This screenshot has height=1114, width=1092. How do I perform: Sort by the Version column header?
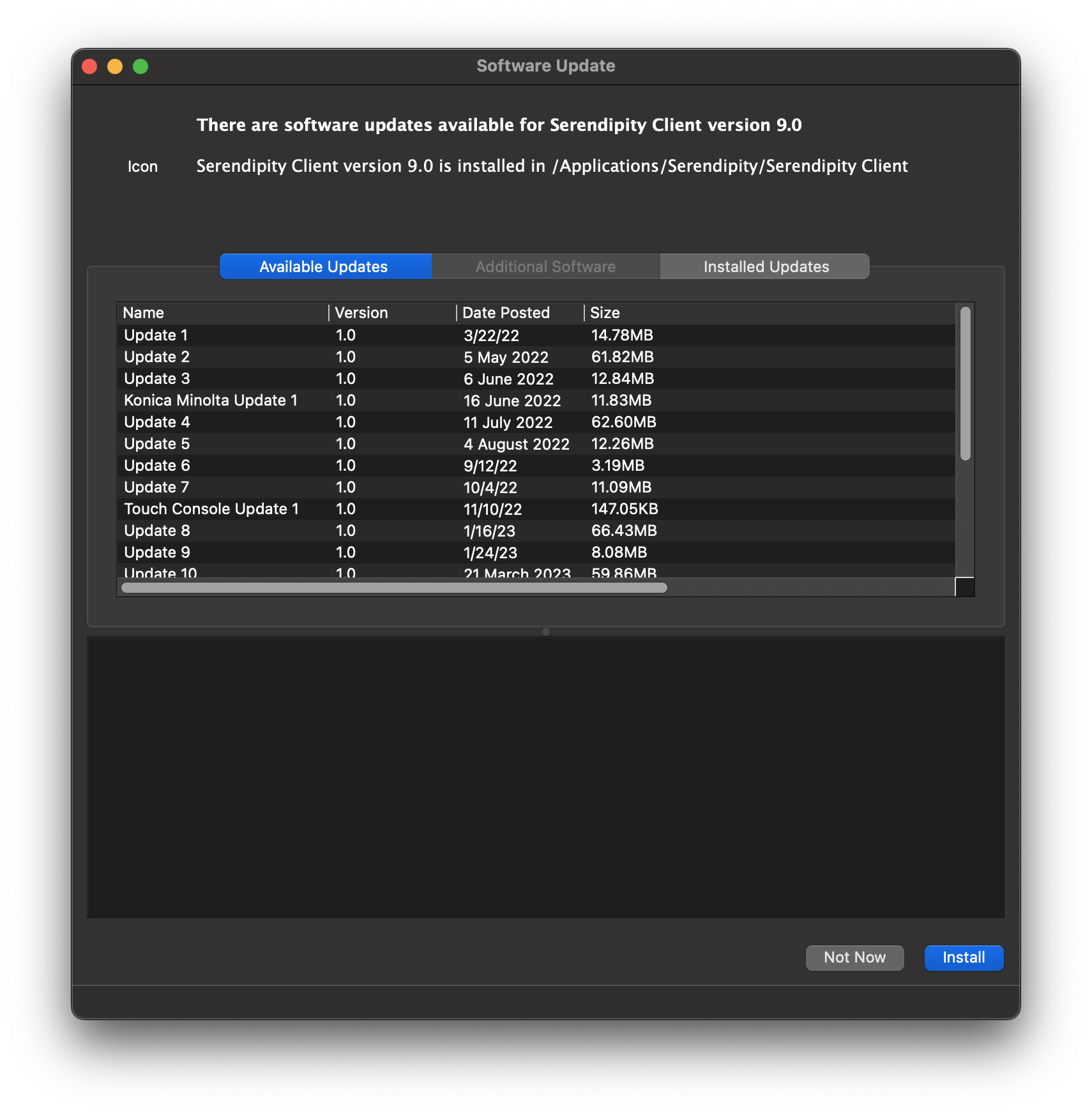[393, 313]
